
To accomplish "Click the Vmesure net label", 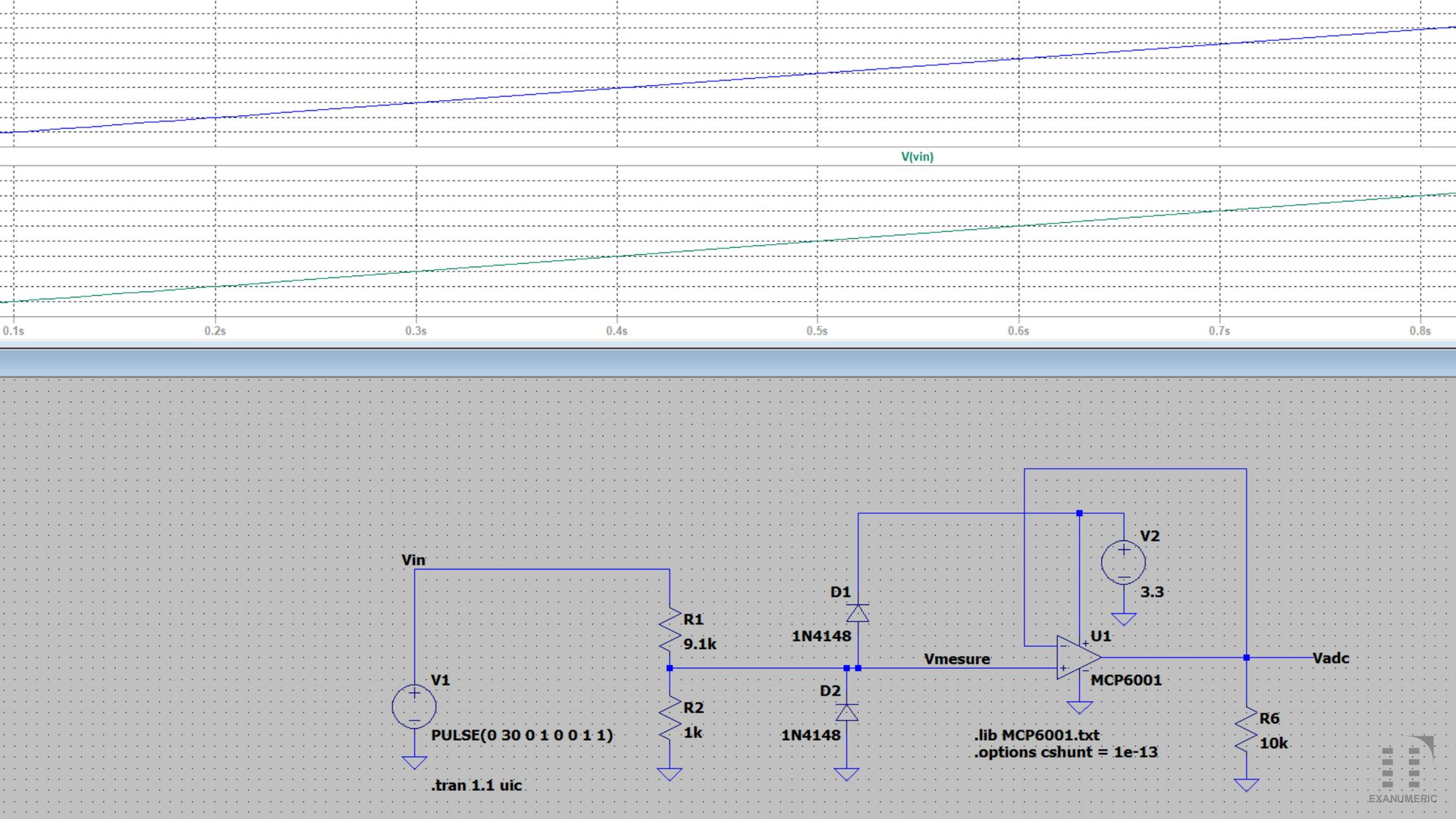I will tap(957, 659).
